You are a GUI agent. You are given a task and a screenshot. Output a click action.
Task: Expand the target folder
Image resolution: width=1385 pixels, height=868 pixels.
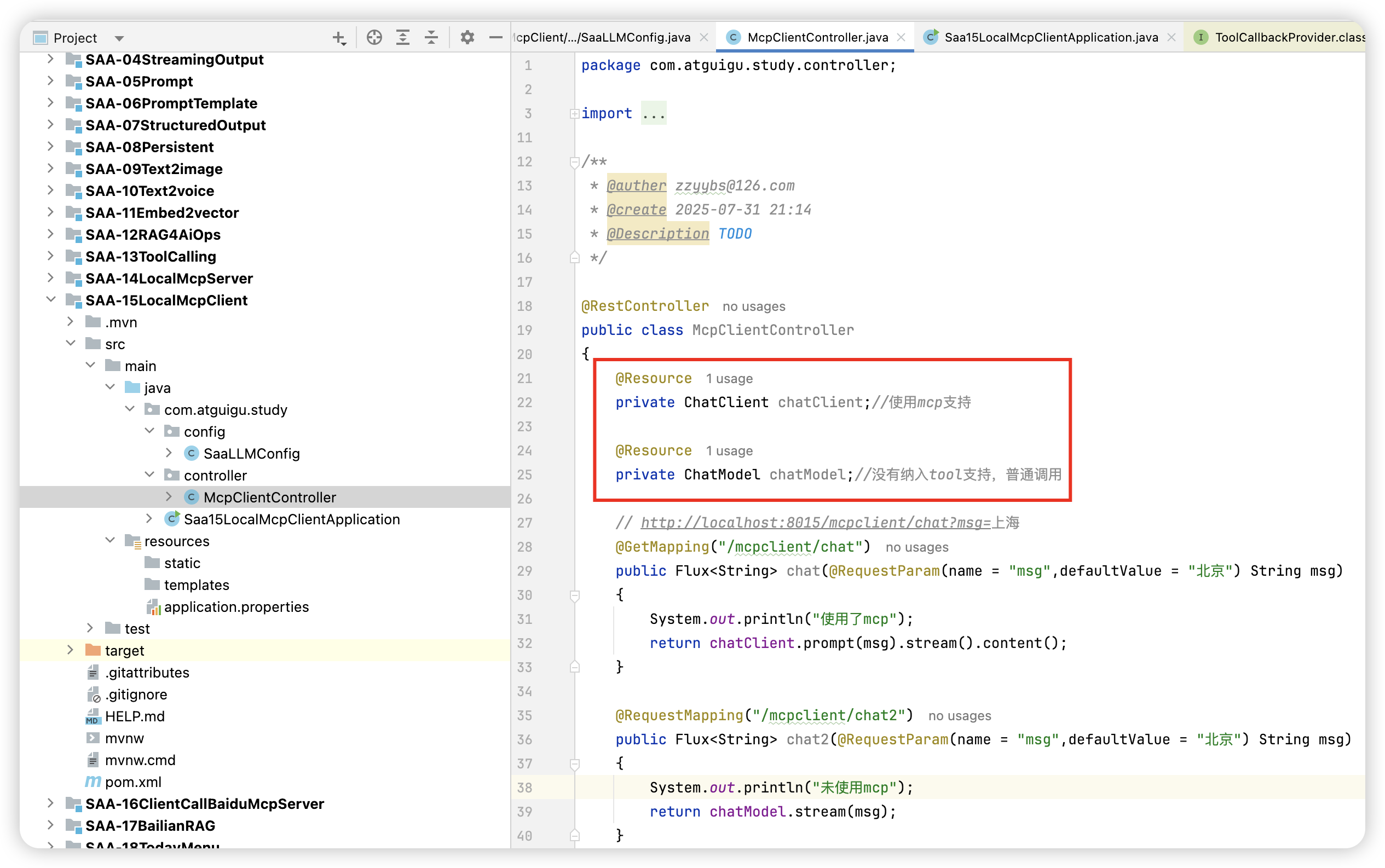tap(70, 650)
